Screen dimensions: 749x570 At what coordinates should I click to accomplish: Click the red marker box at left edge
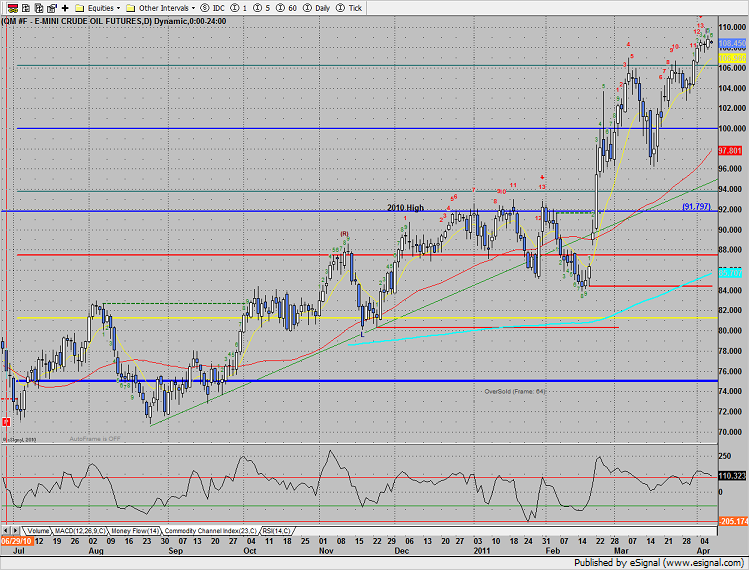point(6,421)
